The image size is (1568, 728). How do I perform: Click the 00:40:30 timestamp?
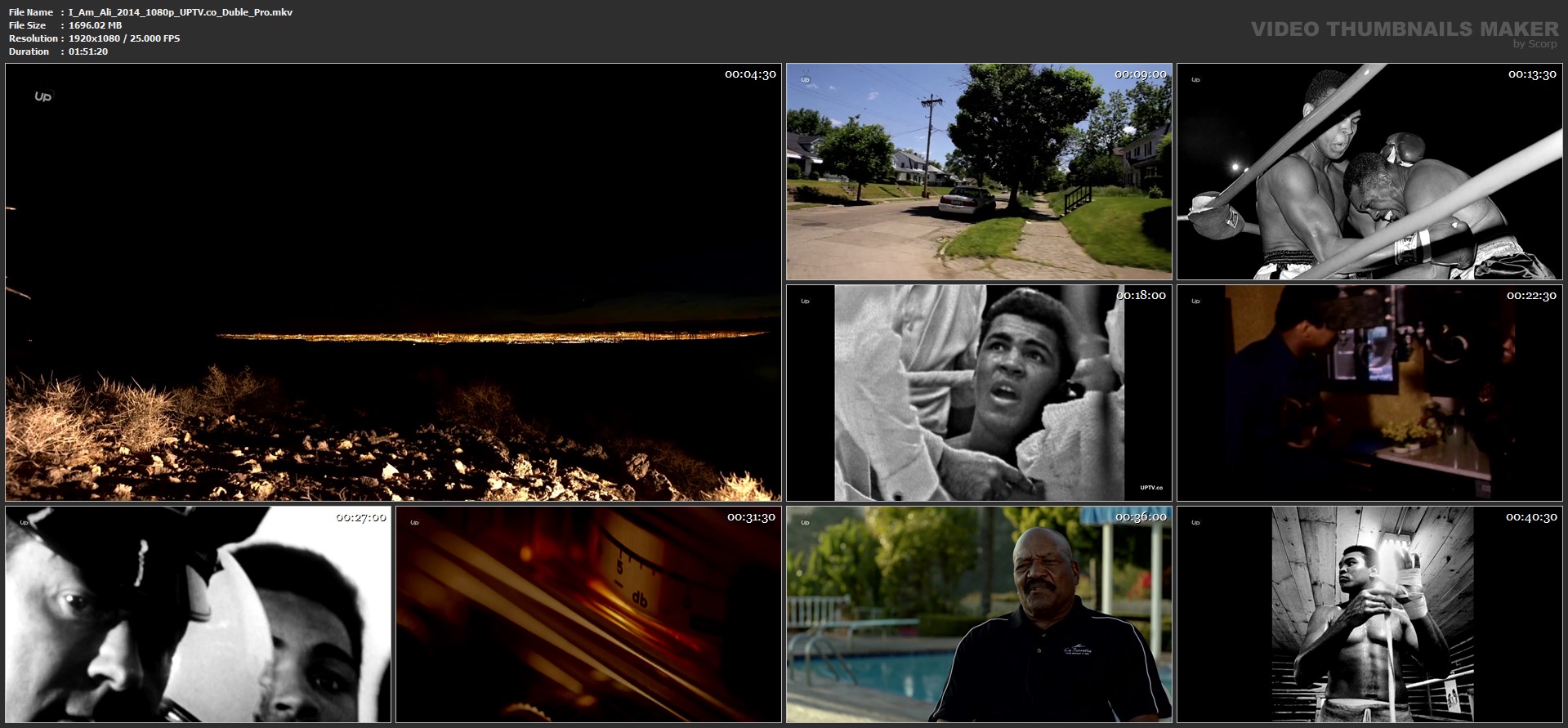[x=1531, y=517]
